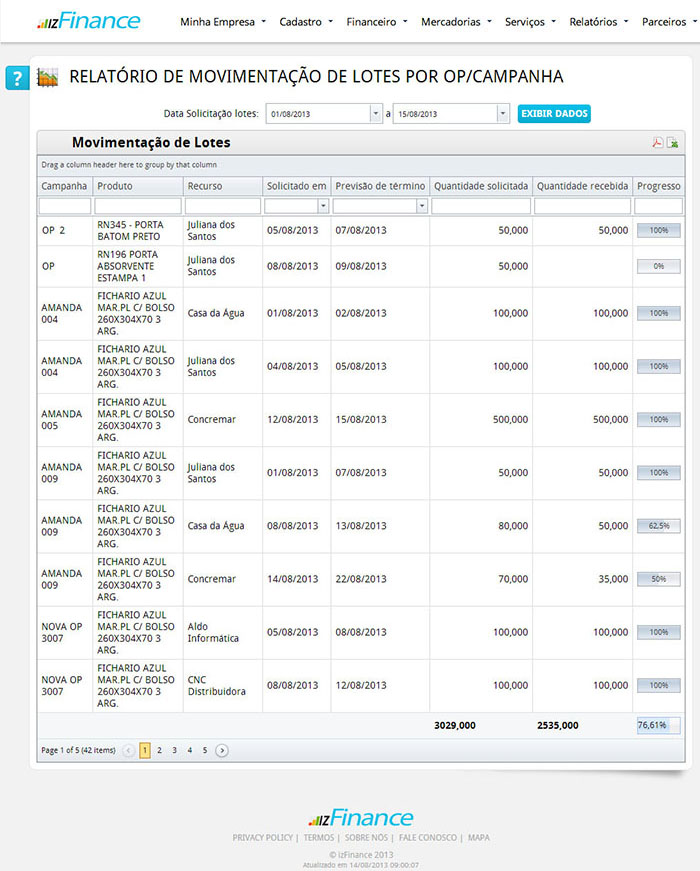Open the end date 15/08/2013 dropdown
The width and height of the screenshot is (700, 871).
click(503, 114)
